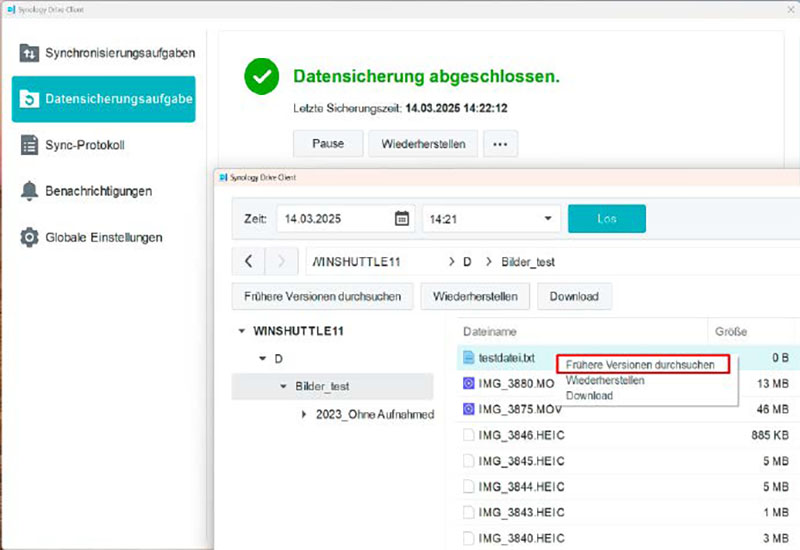Viewport: 800px width, 550px height.
Task: Navigate forward with right arrow
Action: [281, 261]
